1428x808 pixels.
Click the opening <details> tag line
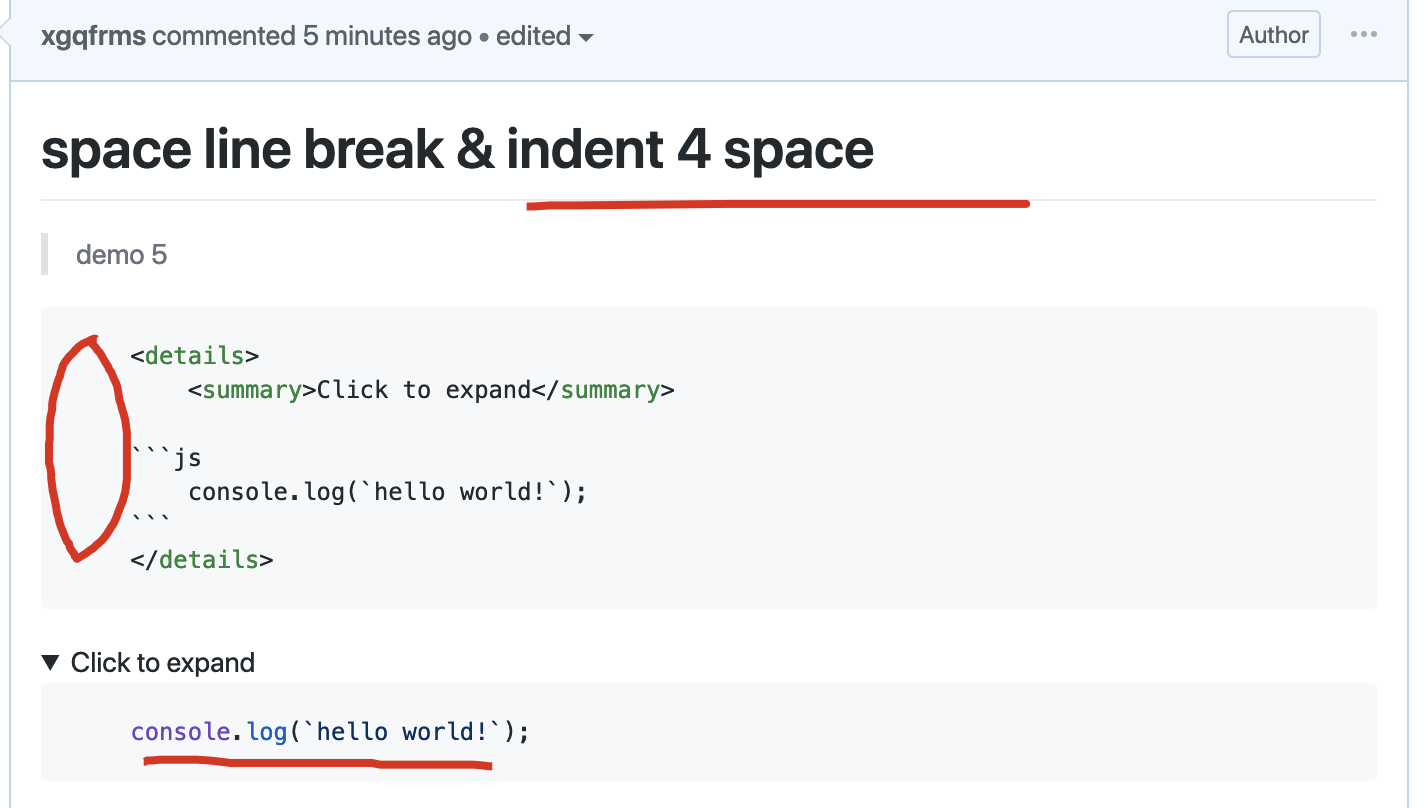coord(195,356)
